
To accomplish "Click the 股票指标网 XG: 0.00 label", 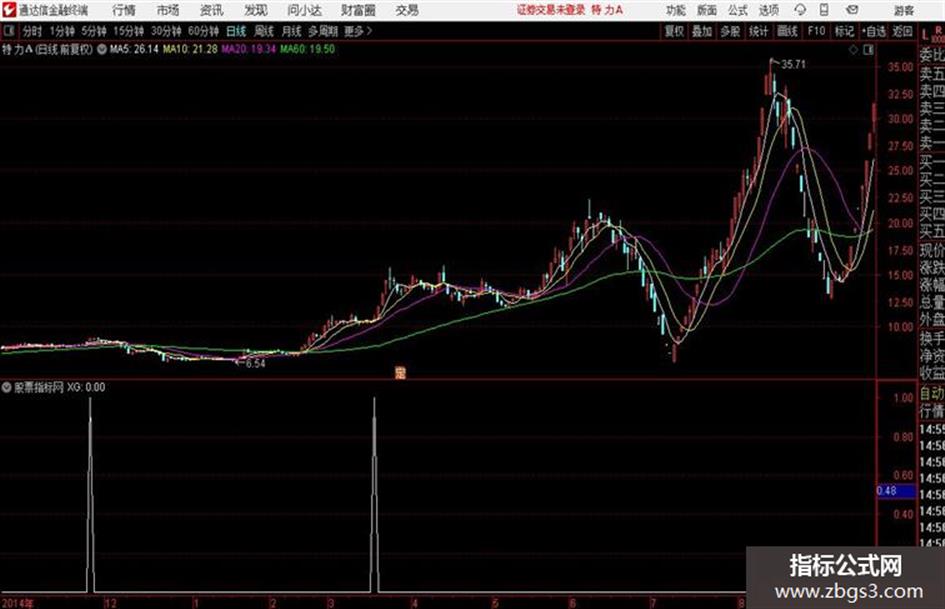I will (59, 387).
